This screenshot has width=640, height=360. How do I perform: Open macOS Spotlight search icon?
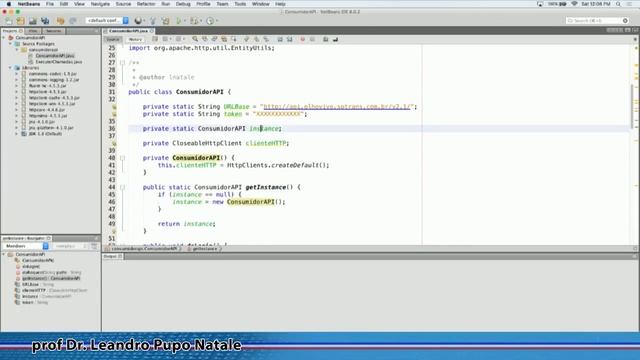618,4
